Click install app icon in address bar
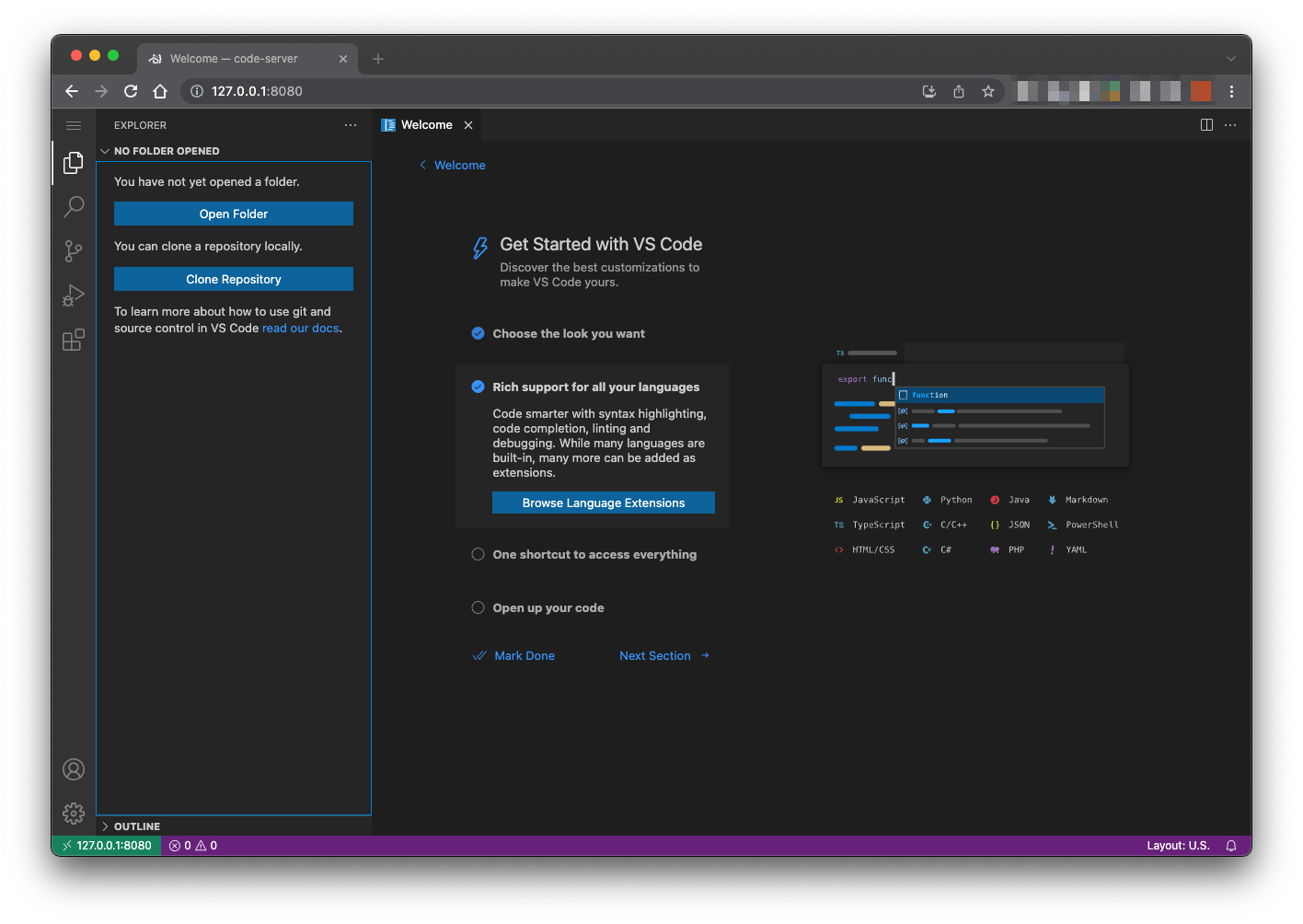The image size is (1303, 924). [x=929, y=91]
